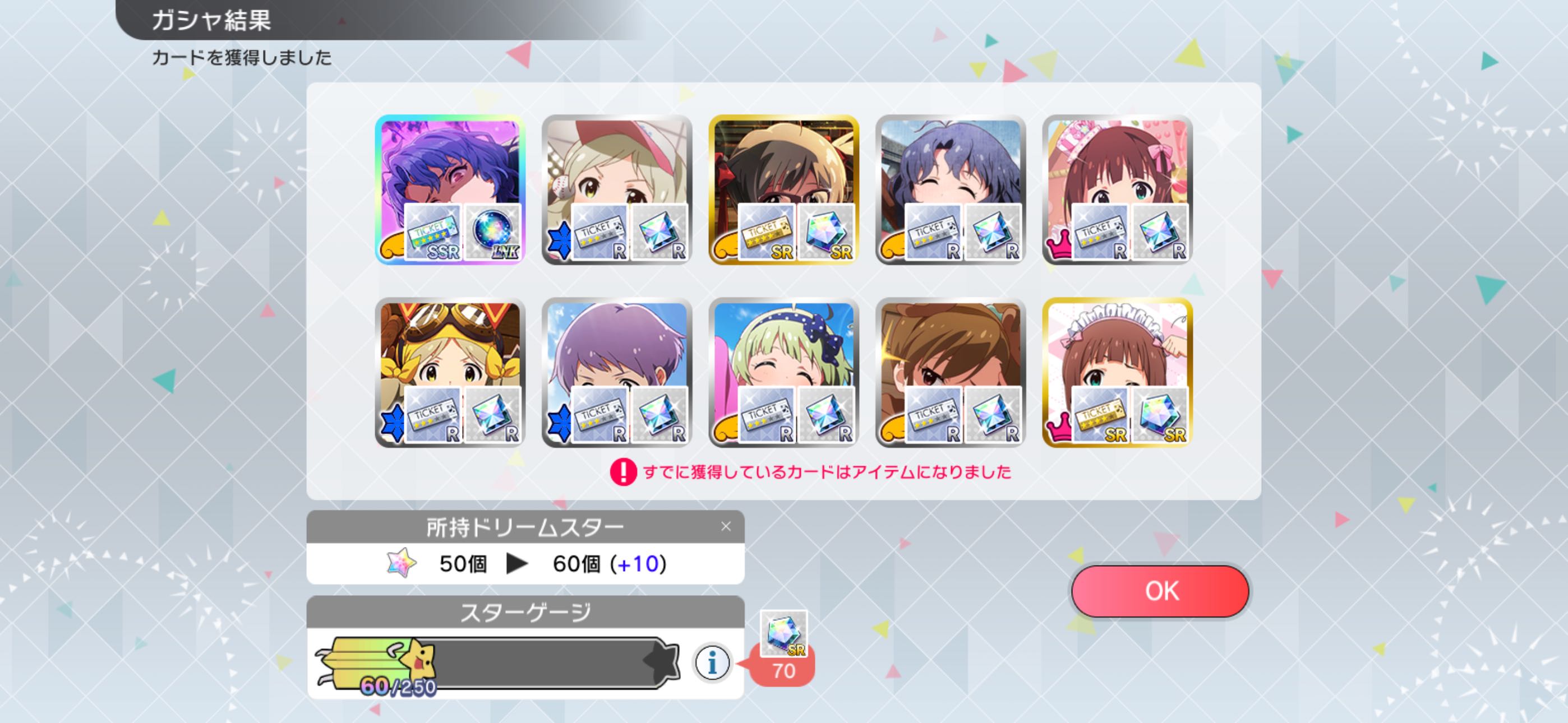Select the maid headband SR card
The height and width of the screenshot is (723, 1568).
(1117, 373)
